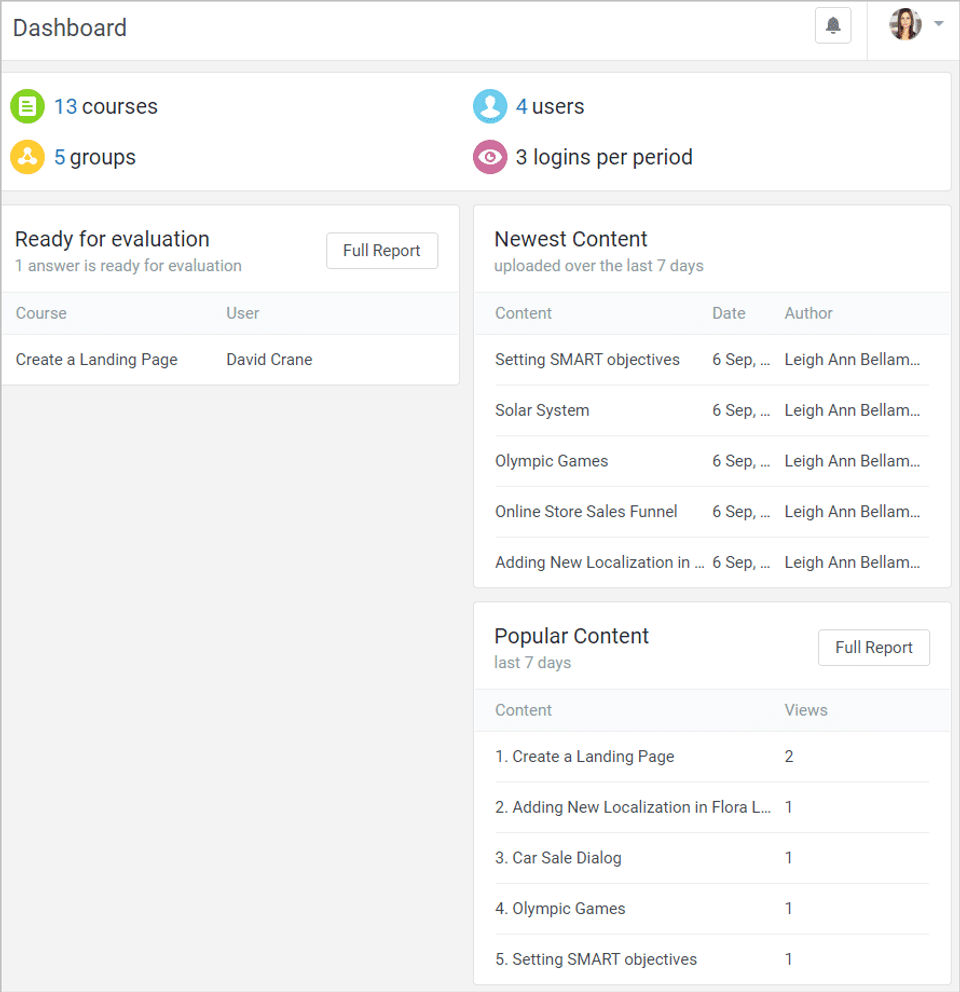Select Create a Landing Page evaluation row
The image size is (960, 992).
[x=230, y=359]
